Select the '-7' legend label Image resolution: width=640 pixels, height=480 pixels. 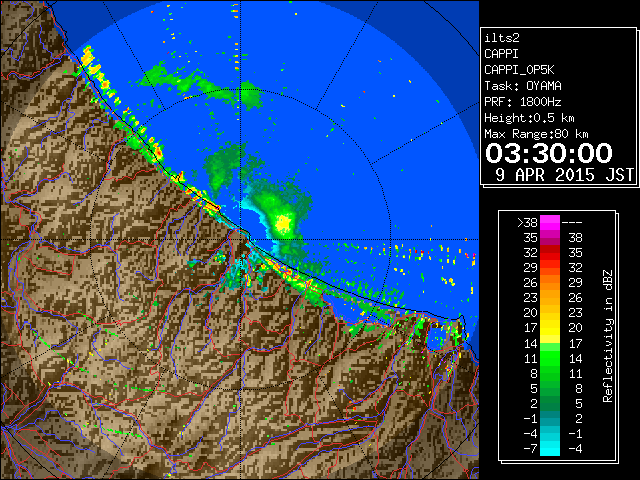[530, 449]
